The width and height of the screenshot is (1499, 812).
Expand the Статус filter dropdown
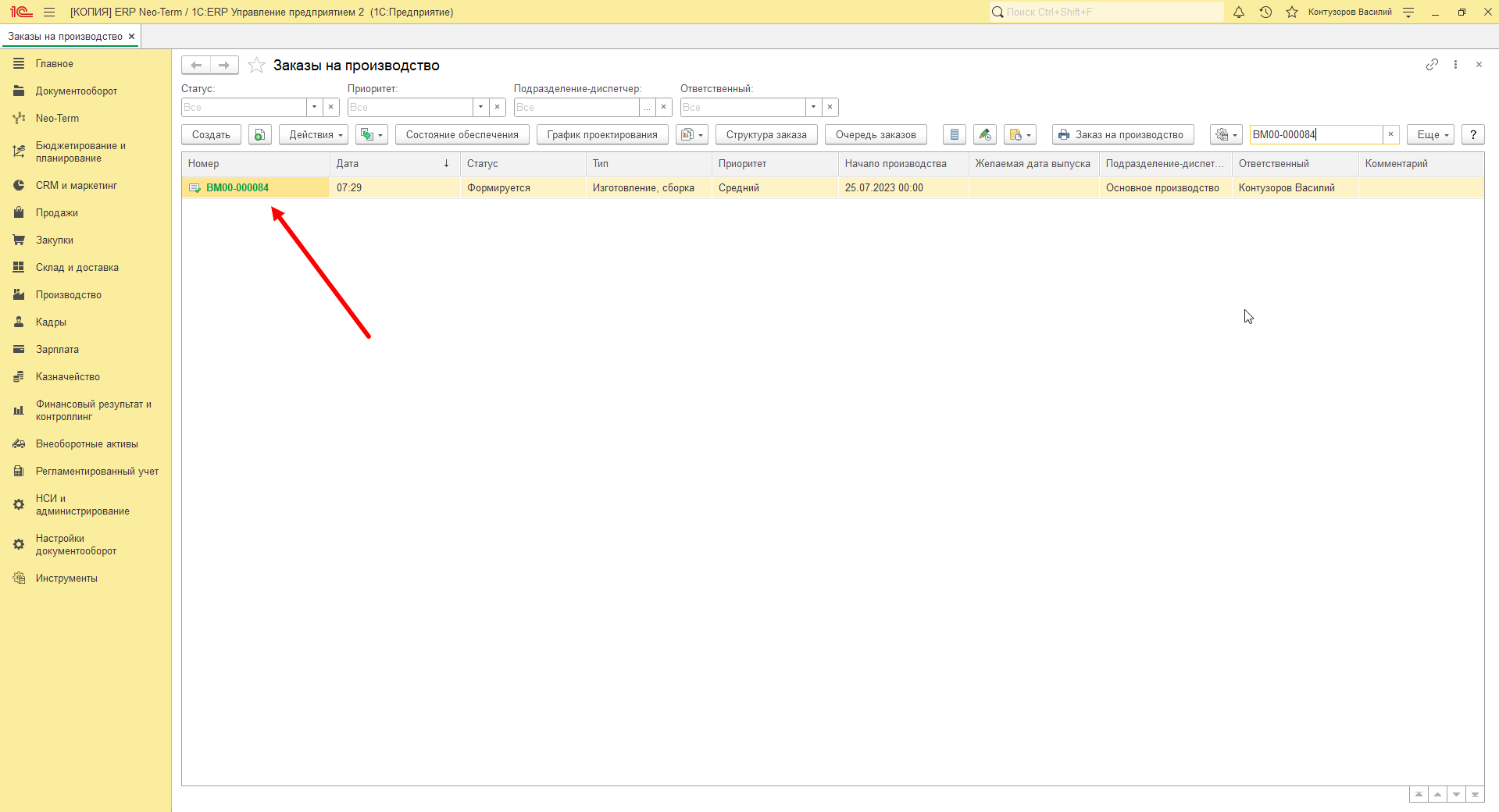coord(314,107)
